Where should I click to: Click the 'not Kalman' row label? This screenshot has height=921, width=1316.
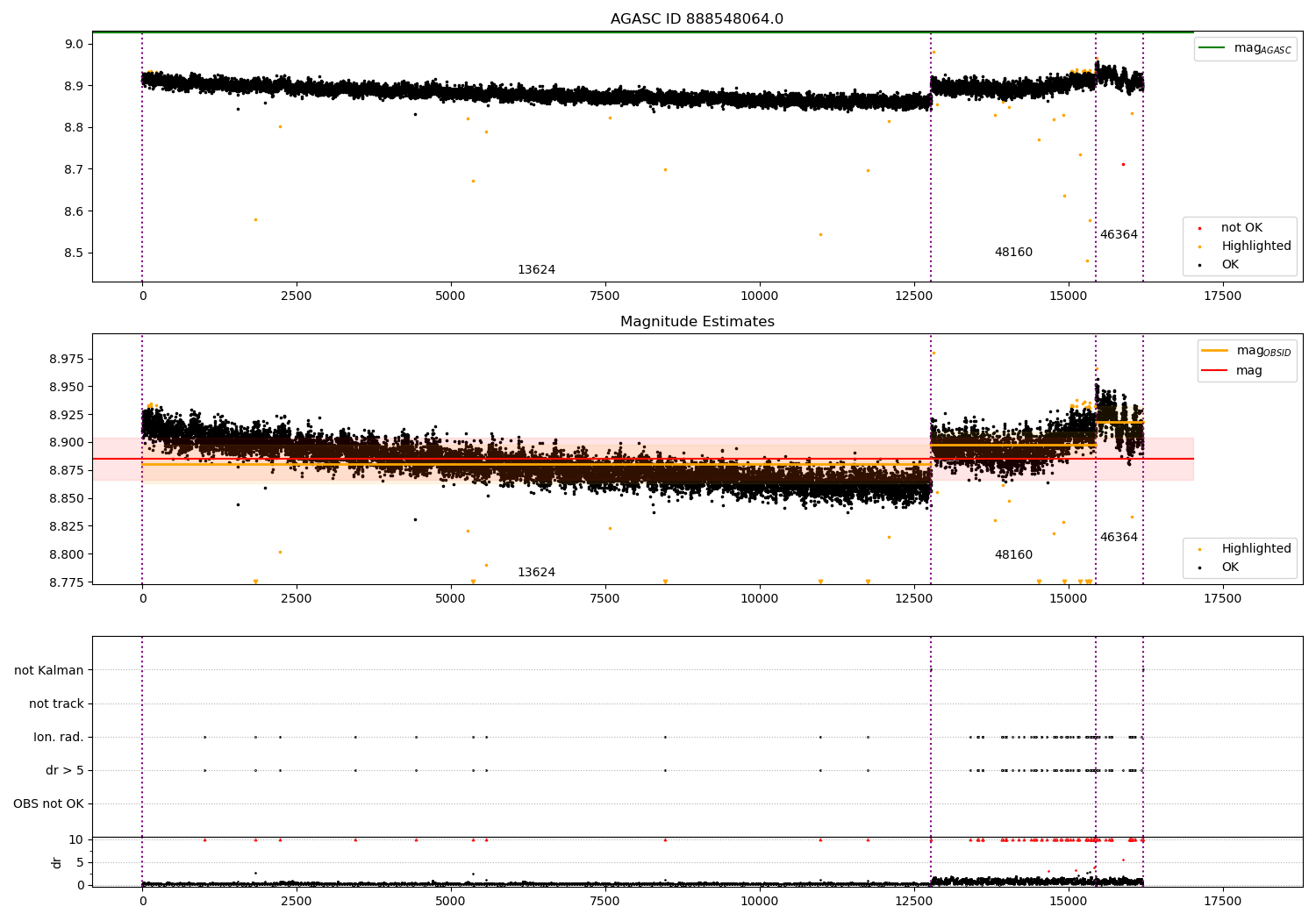pyautogui.click(x=49, y=670)
